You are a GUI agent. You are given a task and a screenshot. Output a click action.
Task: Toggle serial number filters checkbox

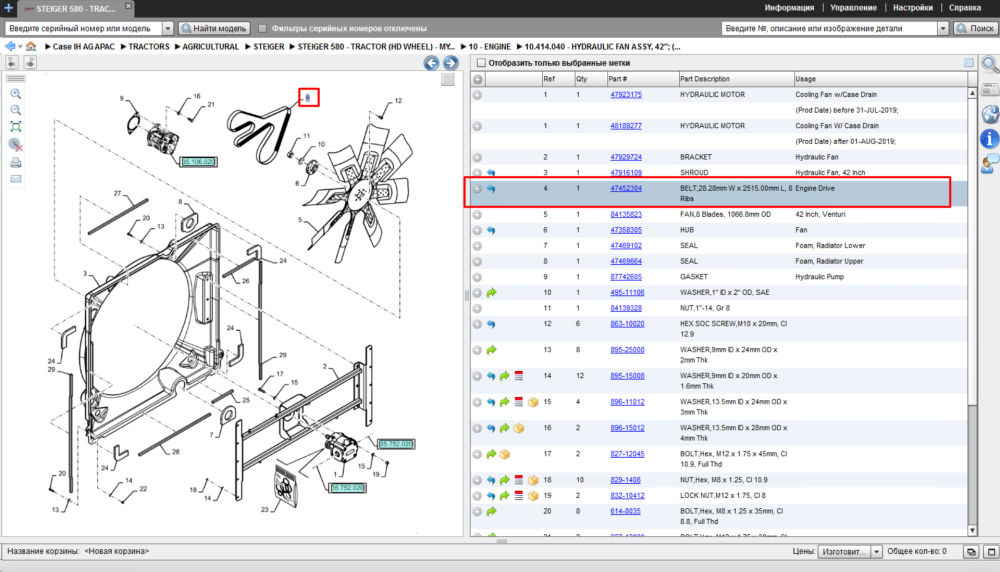tap(262, 28)
